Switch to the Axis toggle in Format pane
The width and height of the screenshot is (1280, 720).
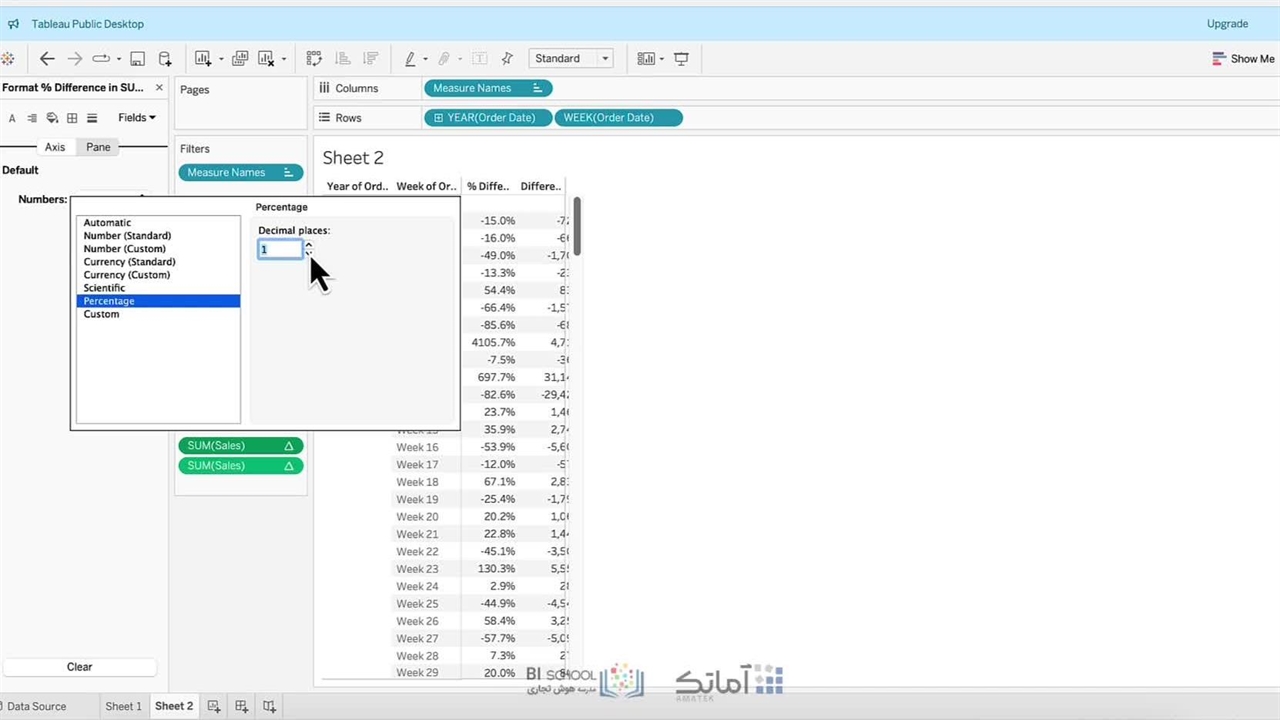[55, 147]
